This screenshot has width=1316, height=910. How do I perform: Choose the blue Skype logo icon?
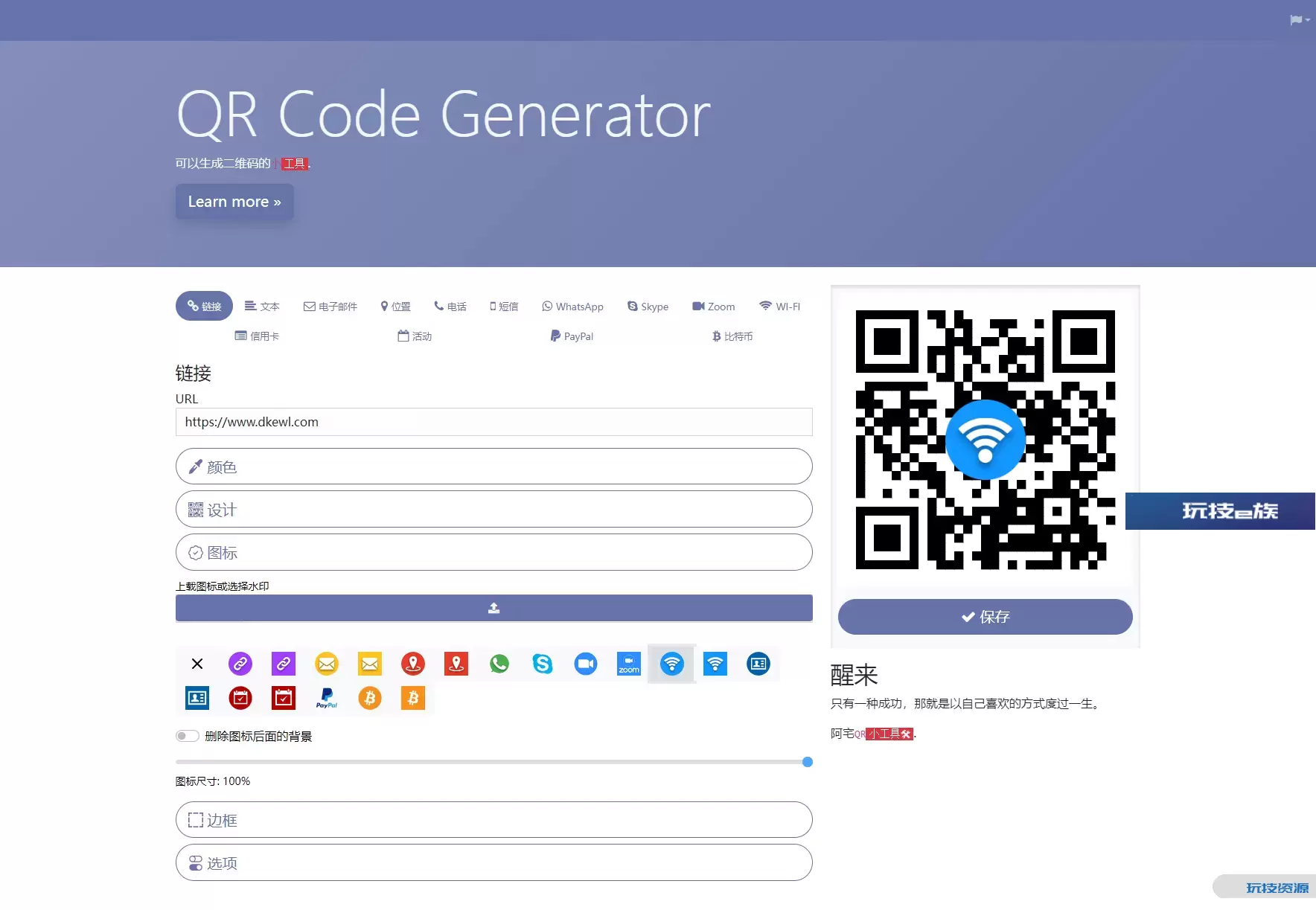pyautogui.click(x=543, y=664)
